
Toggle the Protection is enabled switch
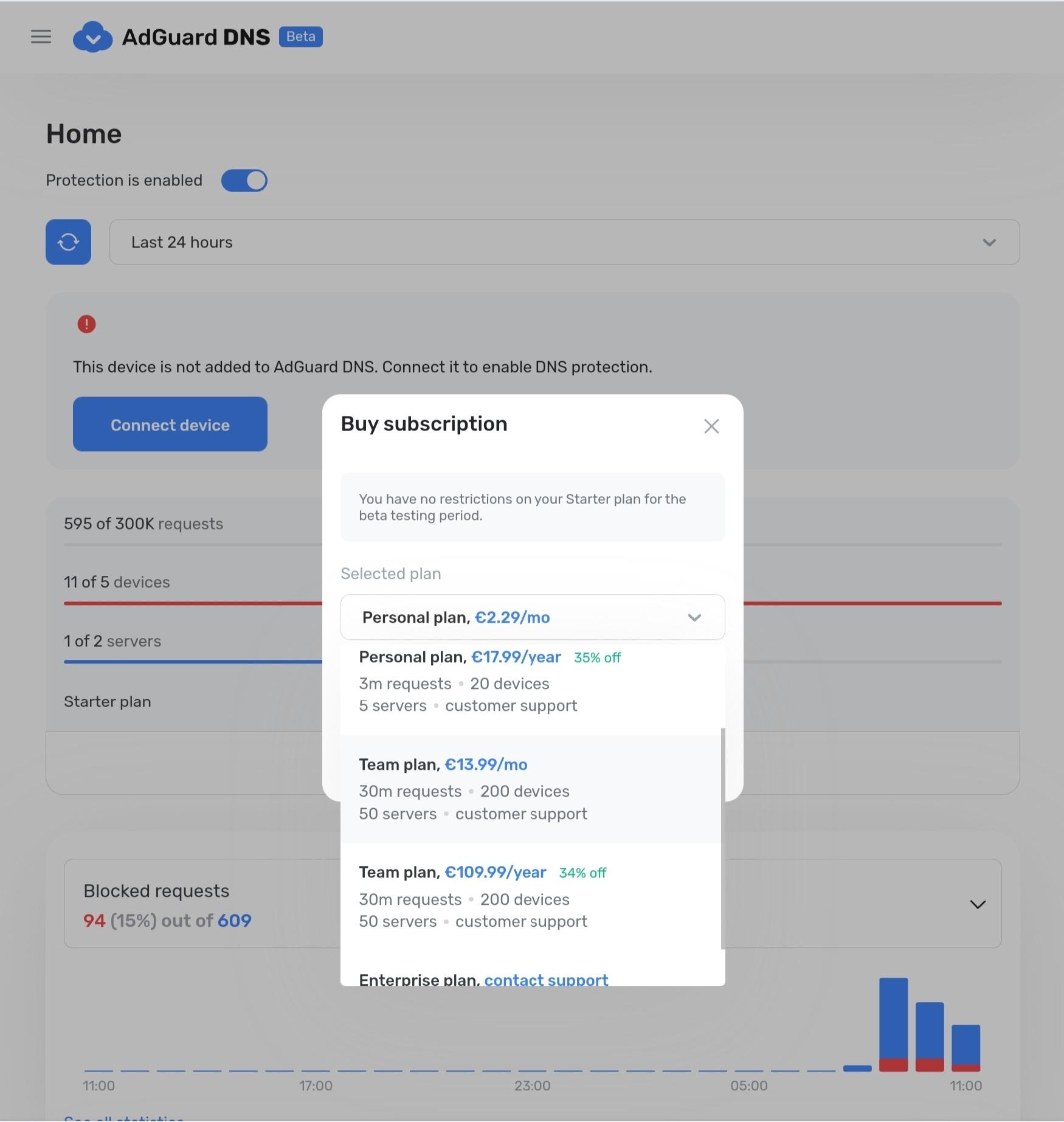tap(244, 181)
